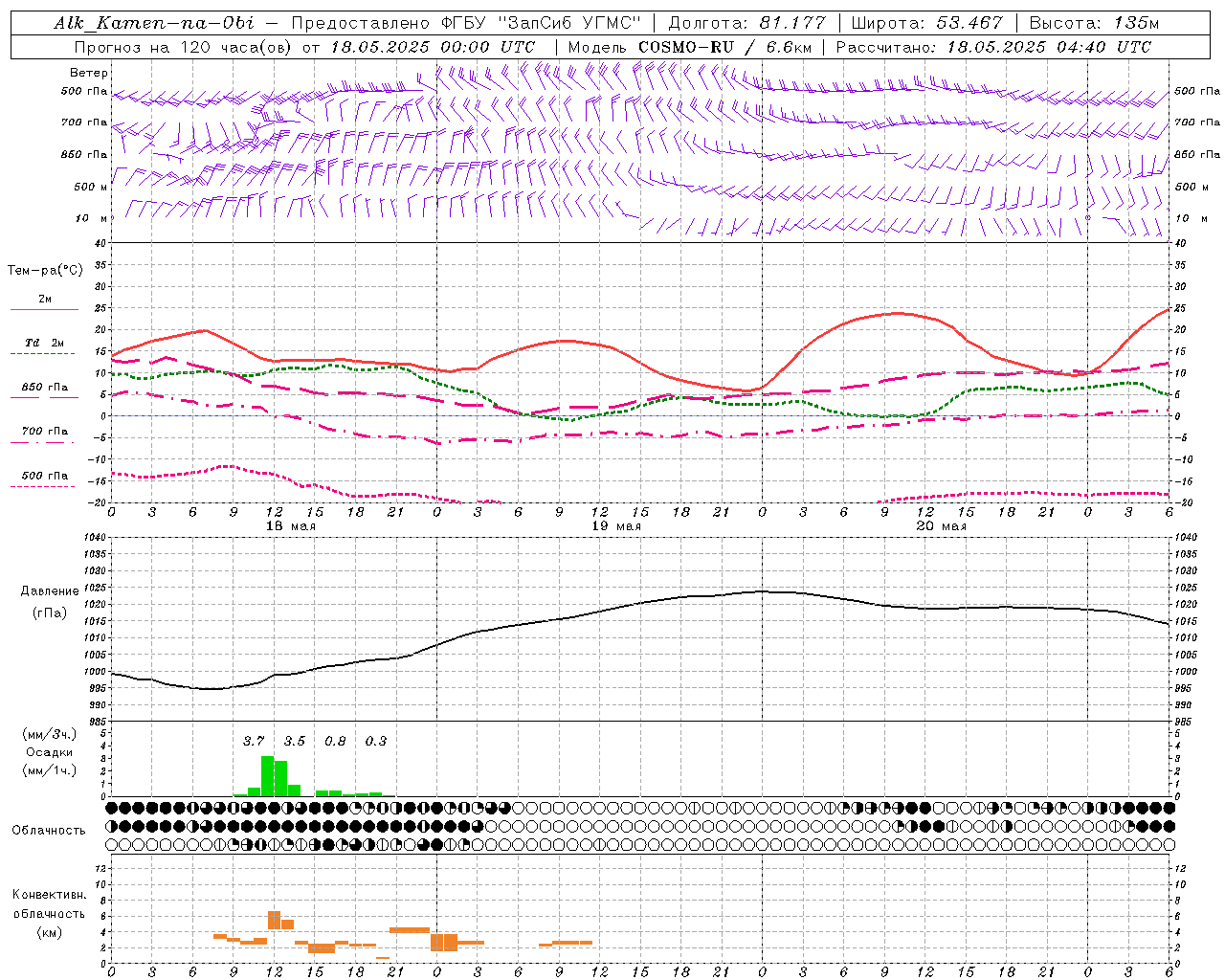
Task: Click the Осадки panel label
Action: pyautogui.click(x=50, y=752)
